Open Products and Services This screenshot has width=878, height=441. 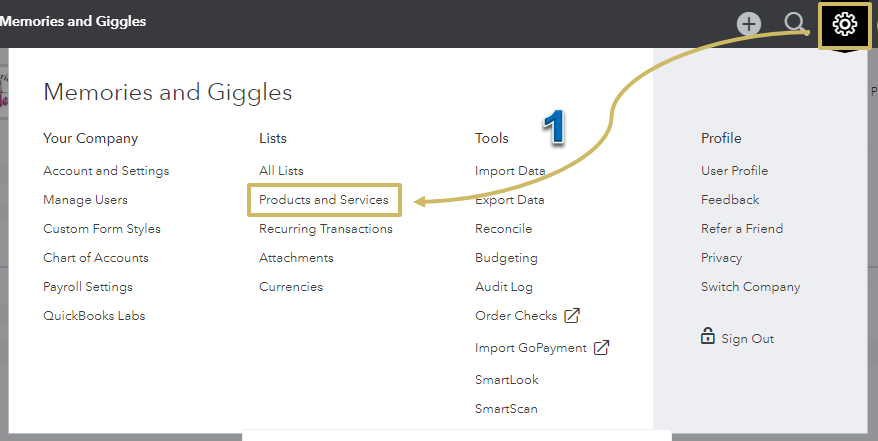[x=324, y=200]
